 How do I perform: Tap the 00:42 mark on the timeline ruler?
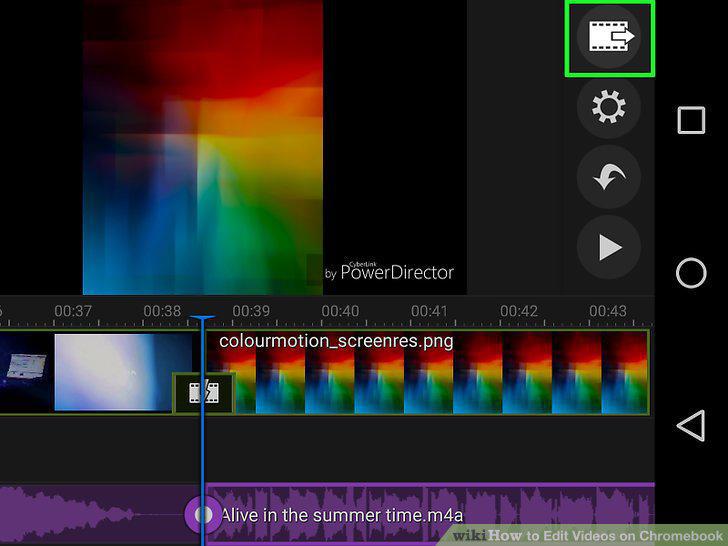point(519,311)
